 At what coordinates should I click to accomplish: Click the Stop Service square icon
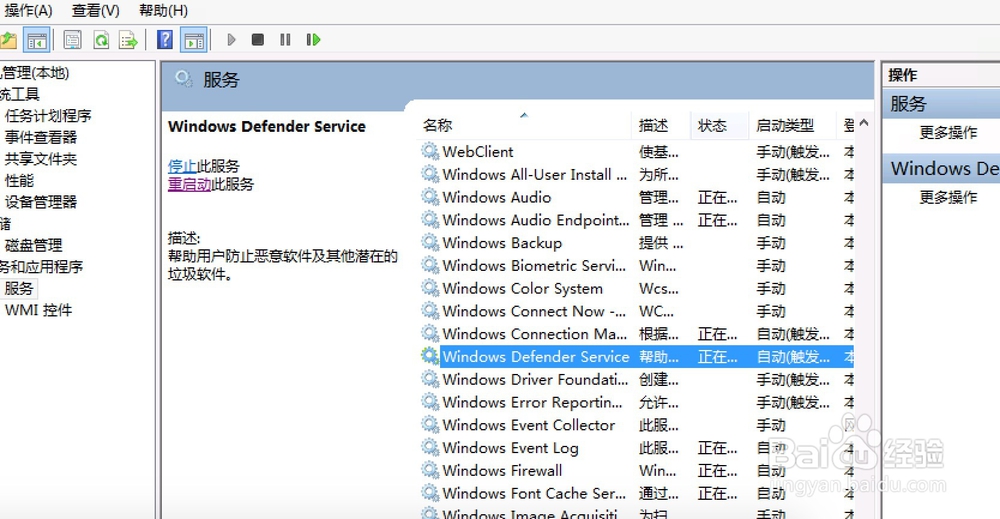coord(258,40)
